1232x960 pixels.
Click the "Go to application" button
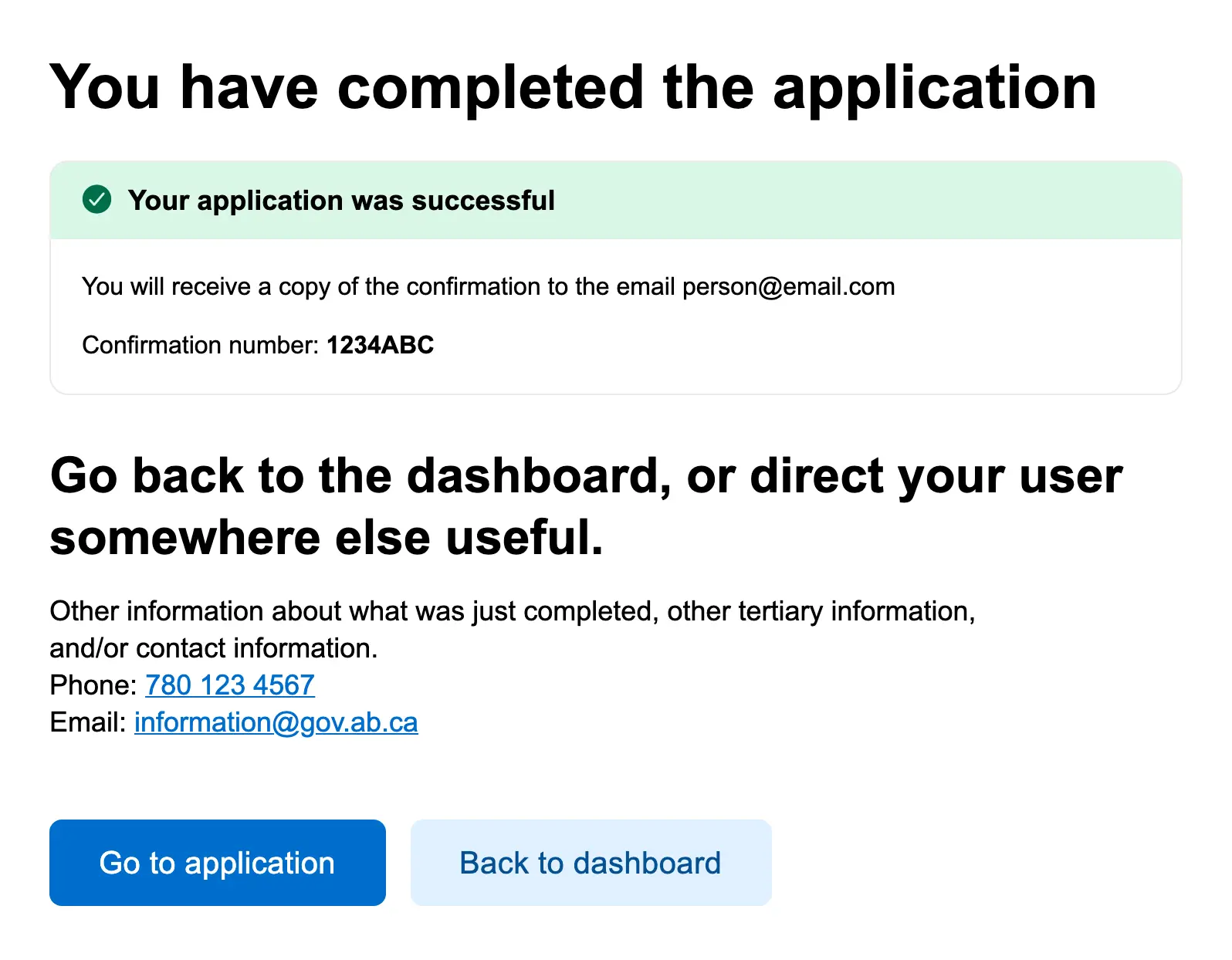click(x=217, y=863)
